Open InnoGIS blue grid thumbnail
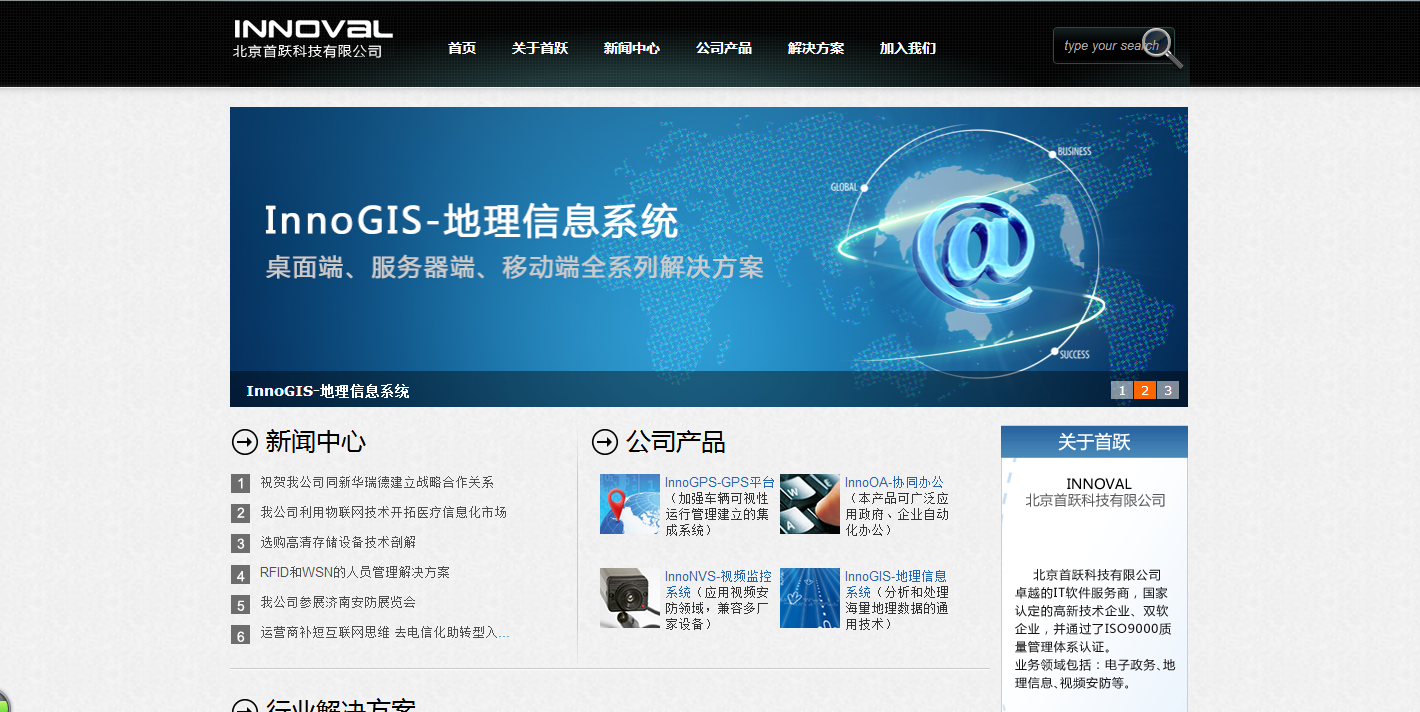Screen dimensions: 1420x712 (x=810, y=598)
